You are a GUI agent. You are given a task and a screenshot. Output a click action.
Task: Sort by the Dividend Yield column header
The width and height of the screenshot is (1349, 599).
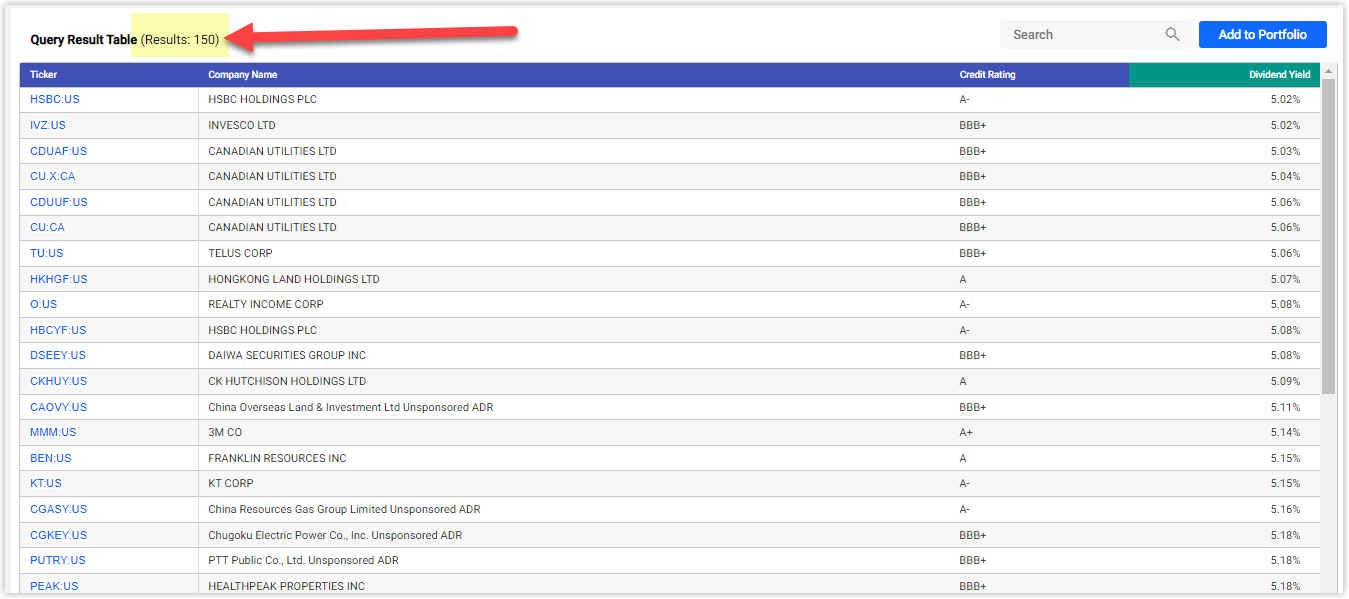pyautogui.click(x=1224, y=75)
